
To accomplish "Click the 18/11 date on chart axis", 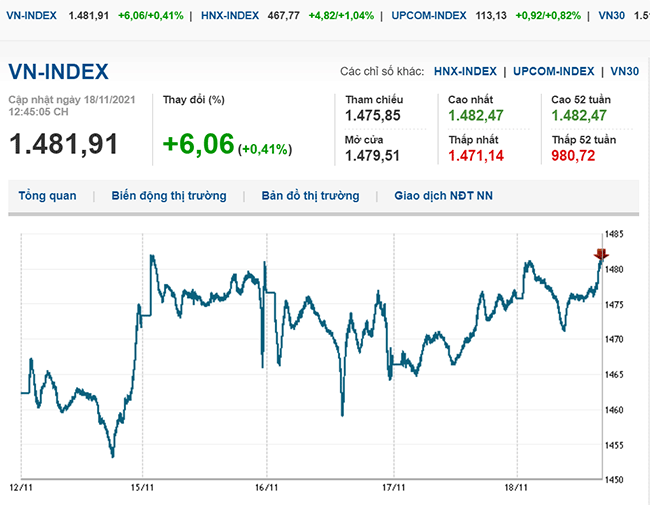I will [x=517, y=487].
